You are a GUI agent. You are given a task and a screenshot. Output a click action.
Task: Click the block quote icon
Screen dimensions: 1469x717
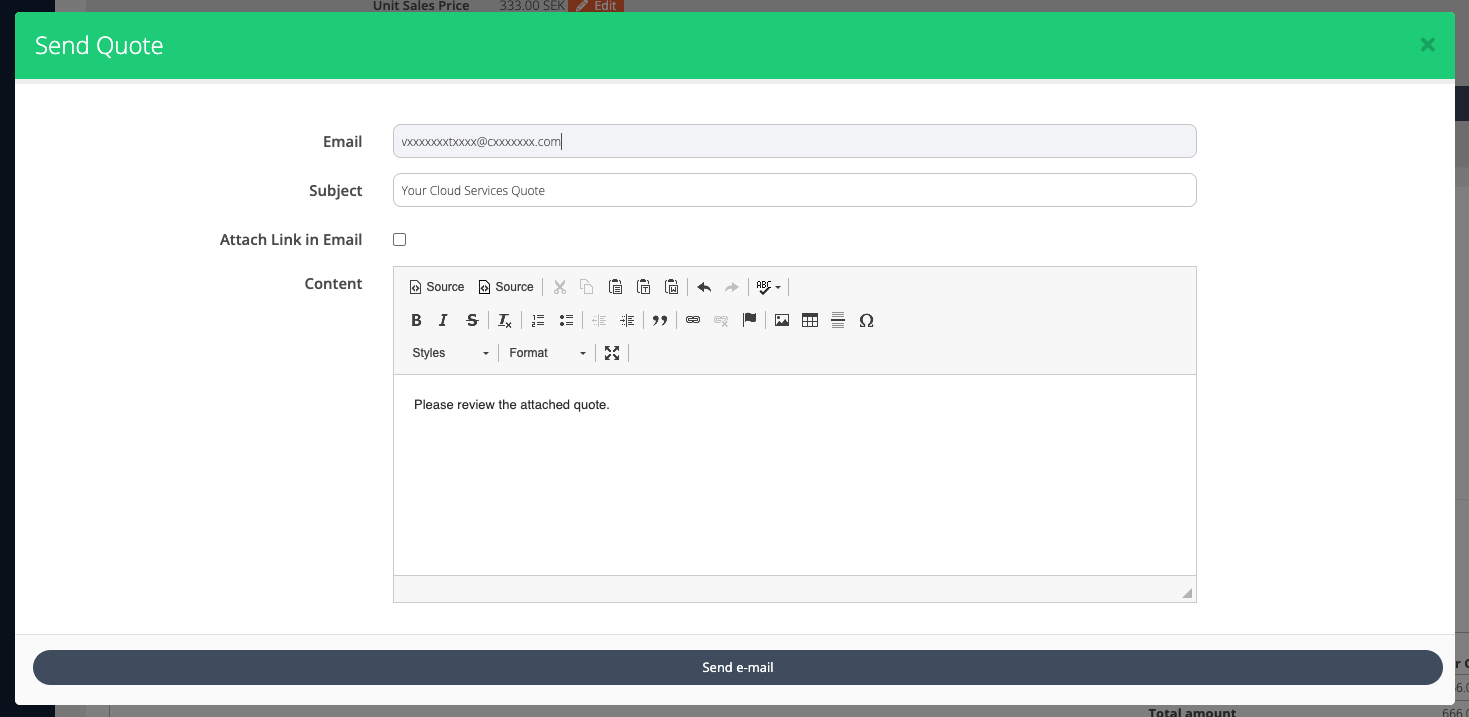[659, 321]
